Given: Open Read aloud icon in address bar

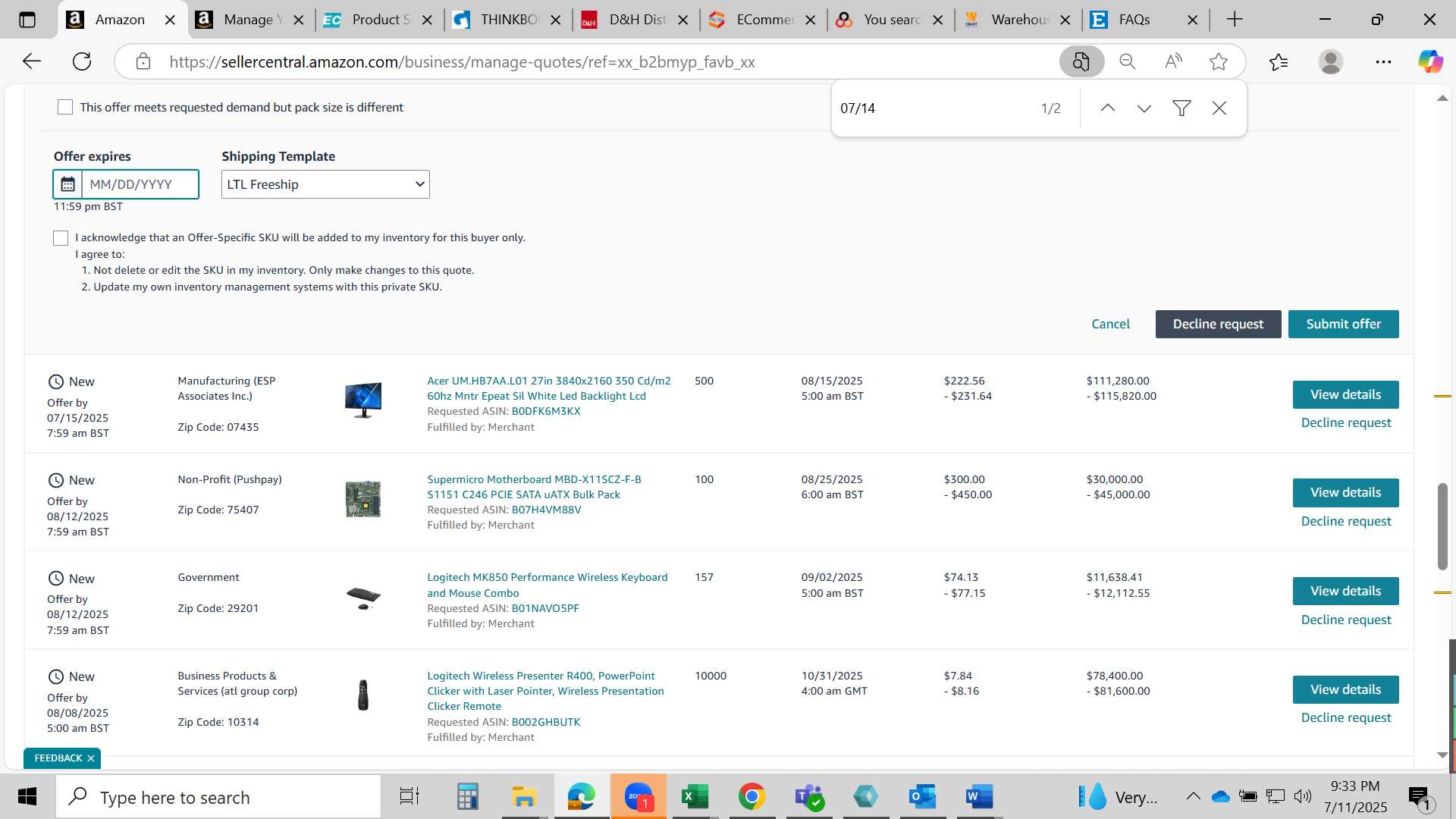Looking at the screenshot, I should click(1173, 61).
